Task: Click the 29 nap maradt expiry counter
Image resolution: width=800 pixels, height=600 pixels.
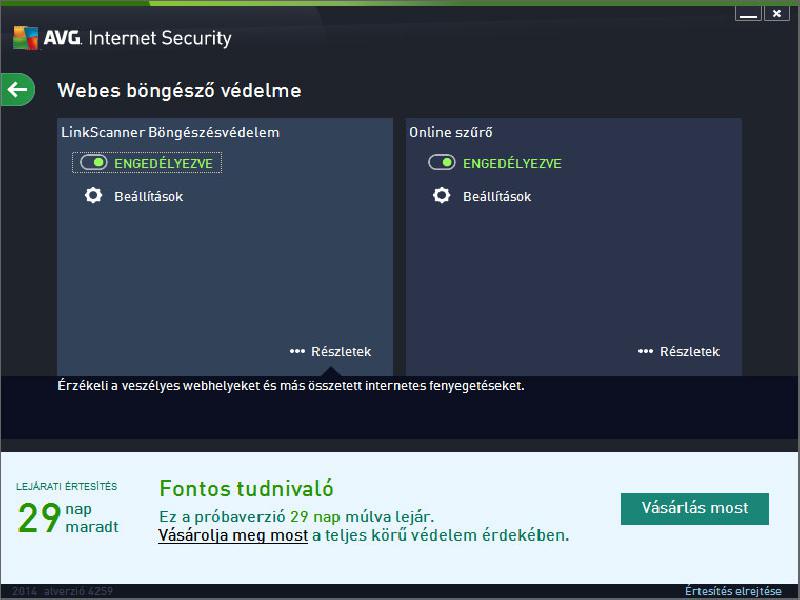Action: pyautogui.click(x=67, y=517)
